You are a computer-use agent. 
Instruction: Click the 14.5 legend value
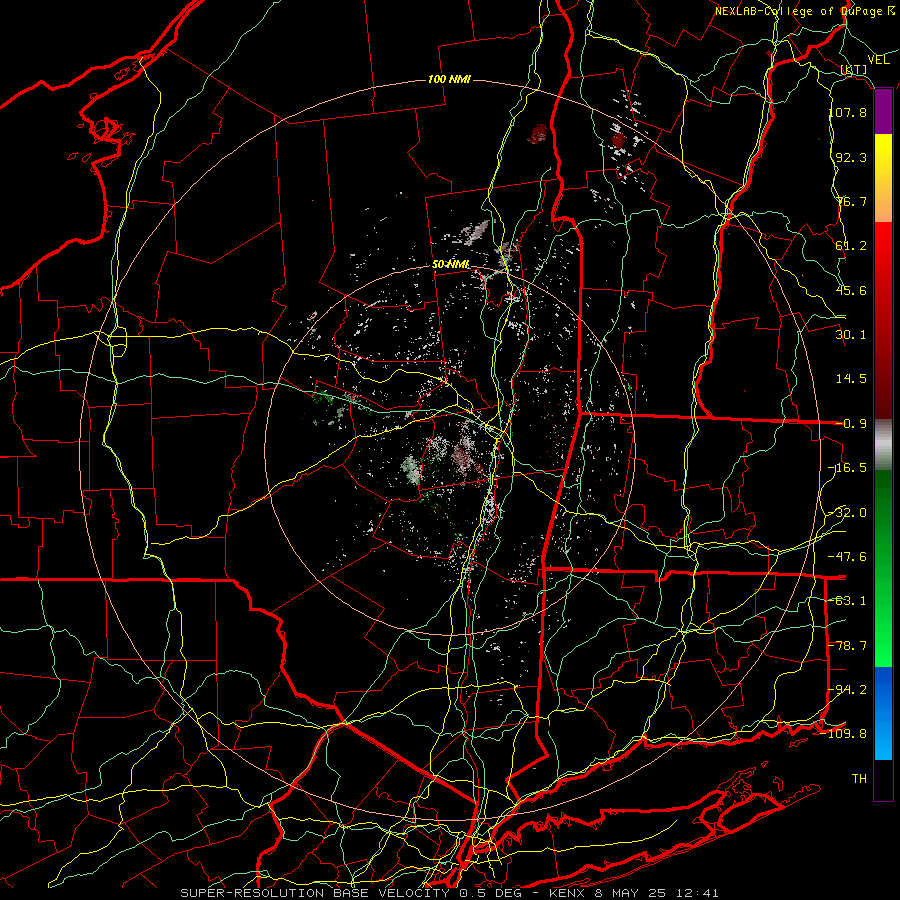point(851,379)
